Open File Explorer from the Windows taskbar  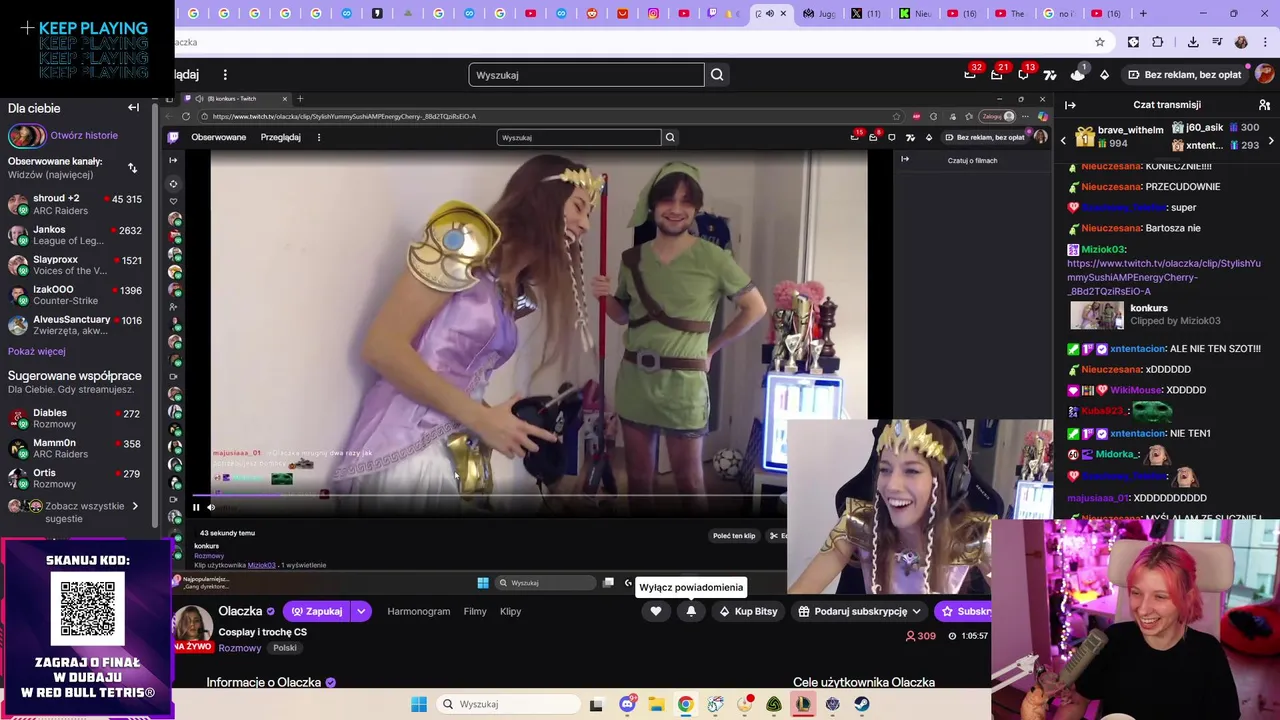click(656, 704)
